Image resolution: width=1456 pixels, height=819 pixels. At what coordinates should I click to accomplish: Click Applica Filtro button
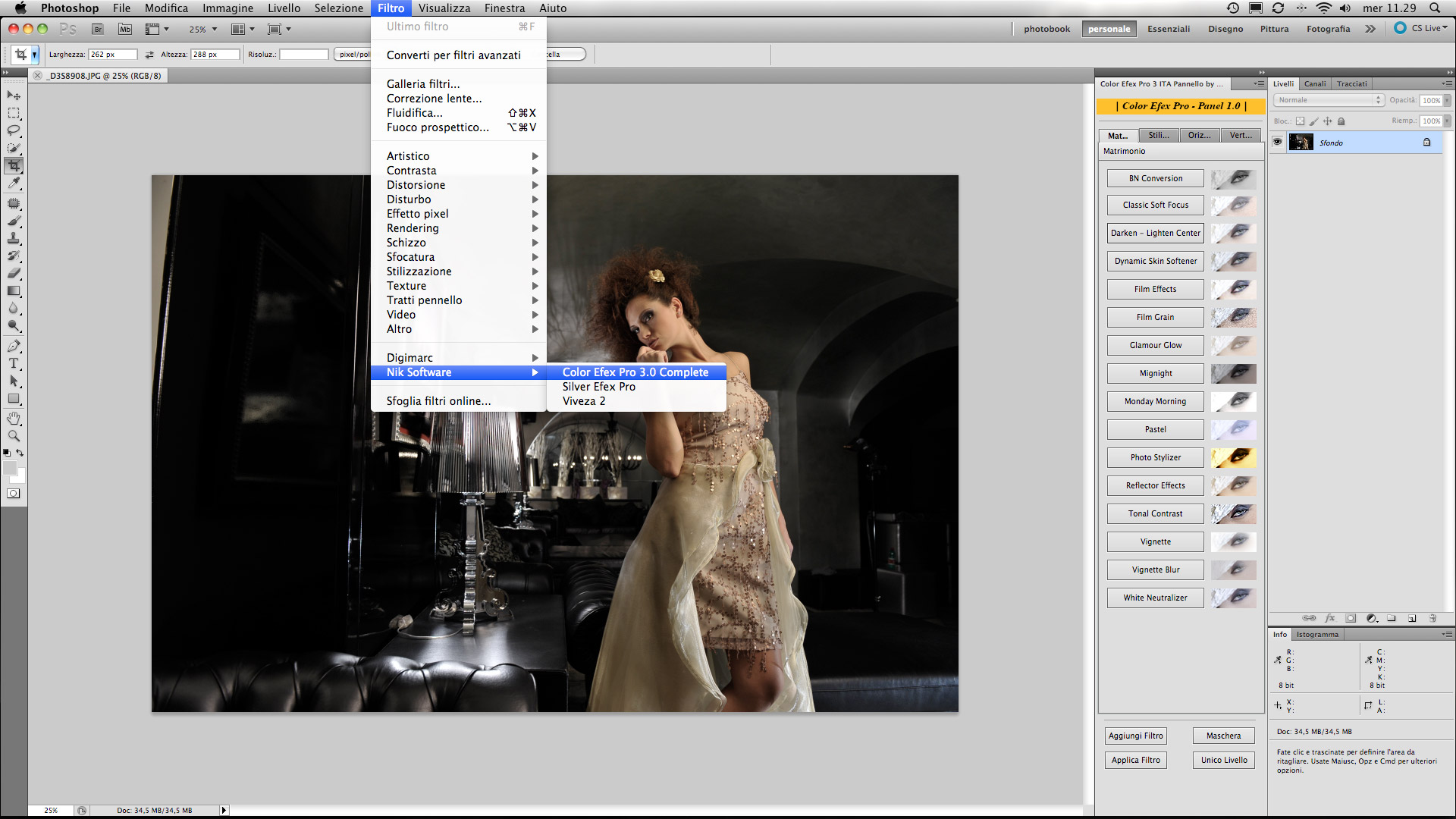pos(1135,760)
